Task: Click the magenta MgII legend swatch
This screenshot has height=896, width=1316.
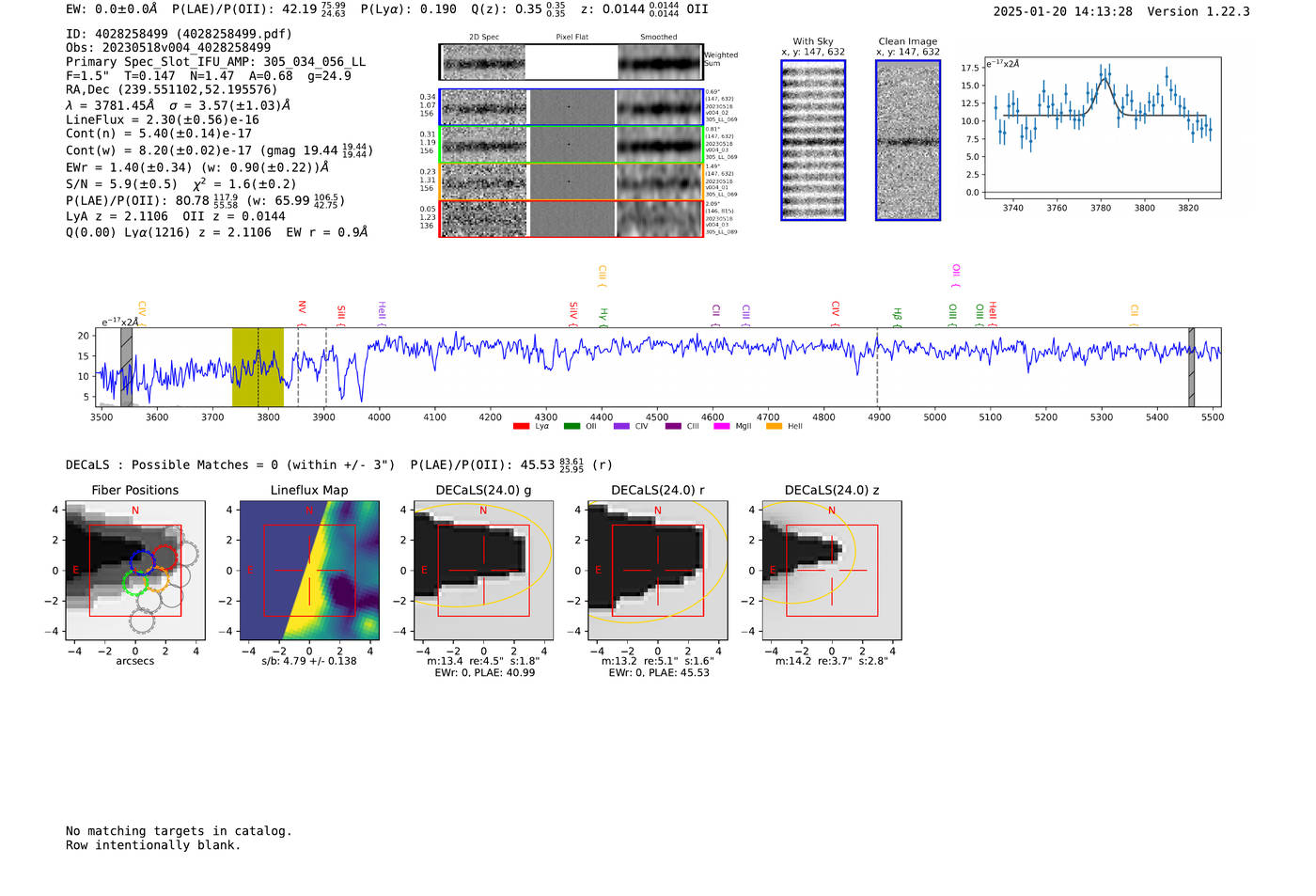Action: point(721,426)
